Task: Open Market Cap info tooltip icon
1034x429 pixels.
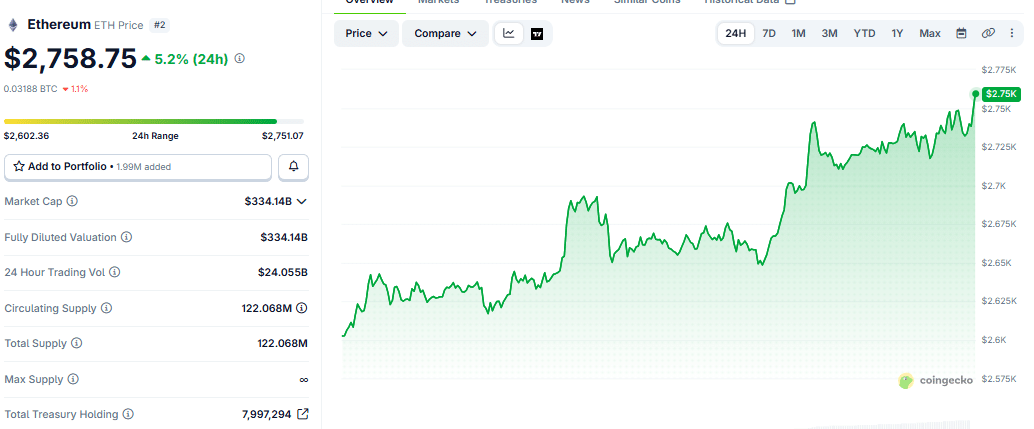Action: [72, 201]
